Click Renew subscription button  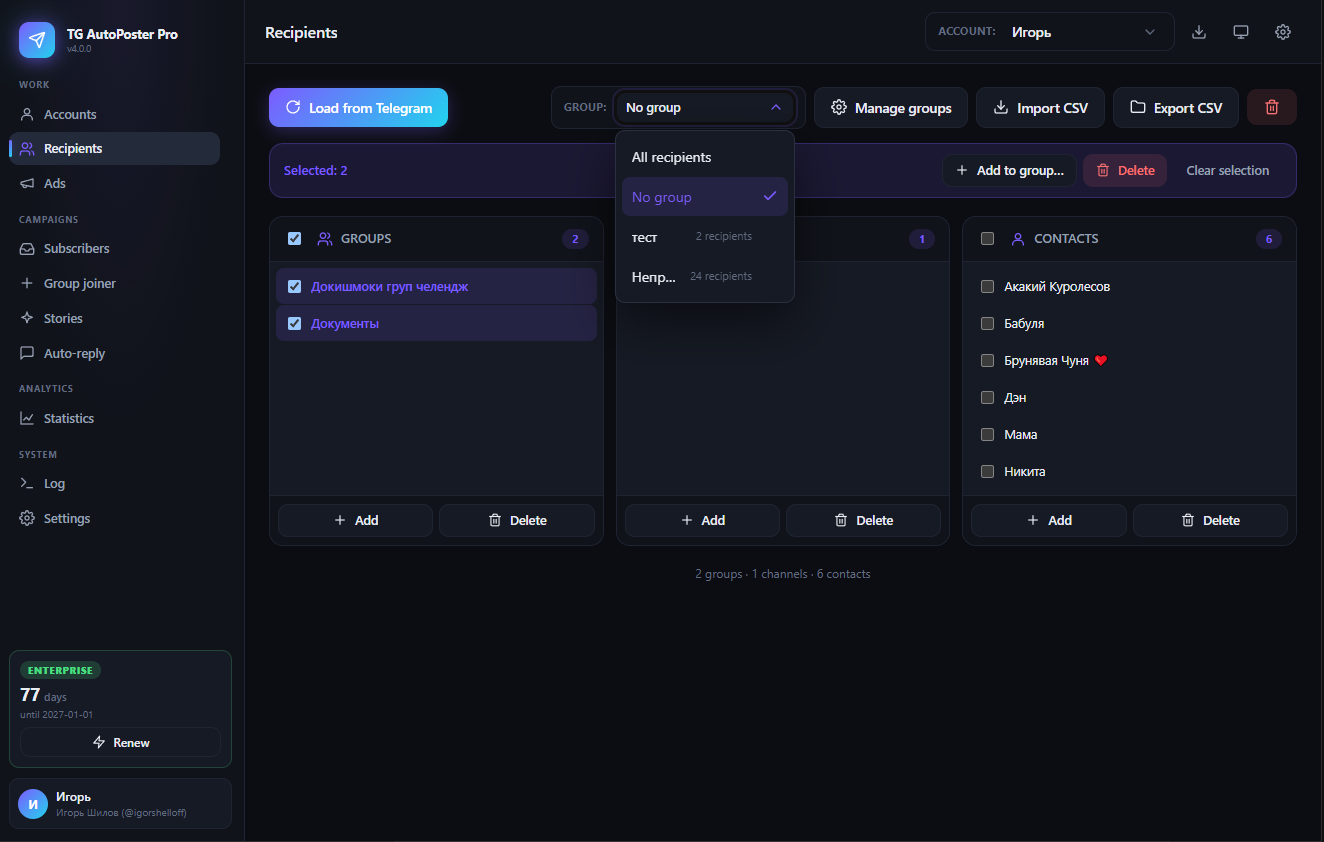[x=120, y=742]
